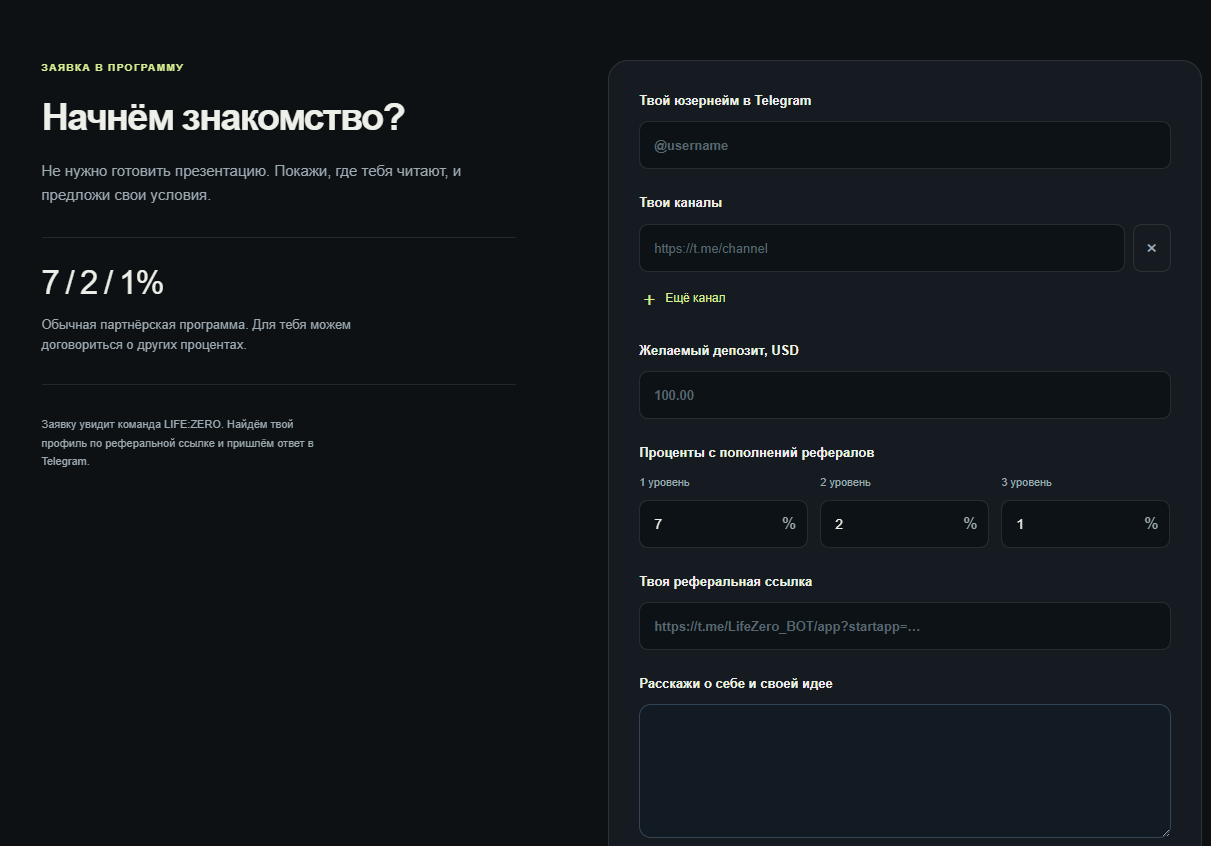This screenshot has width=1211, height=846.
Task: Click the "2 уровень" label
Action: click(845, 482)
